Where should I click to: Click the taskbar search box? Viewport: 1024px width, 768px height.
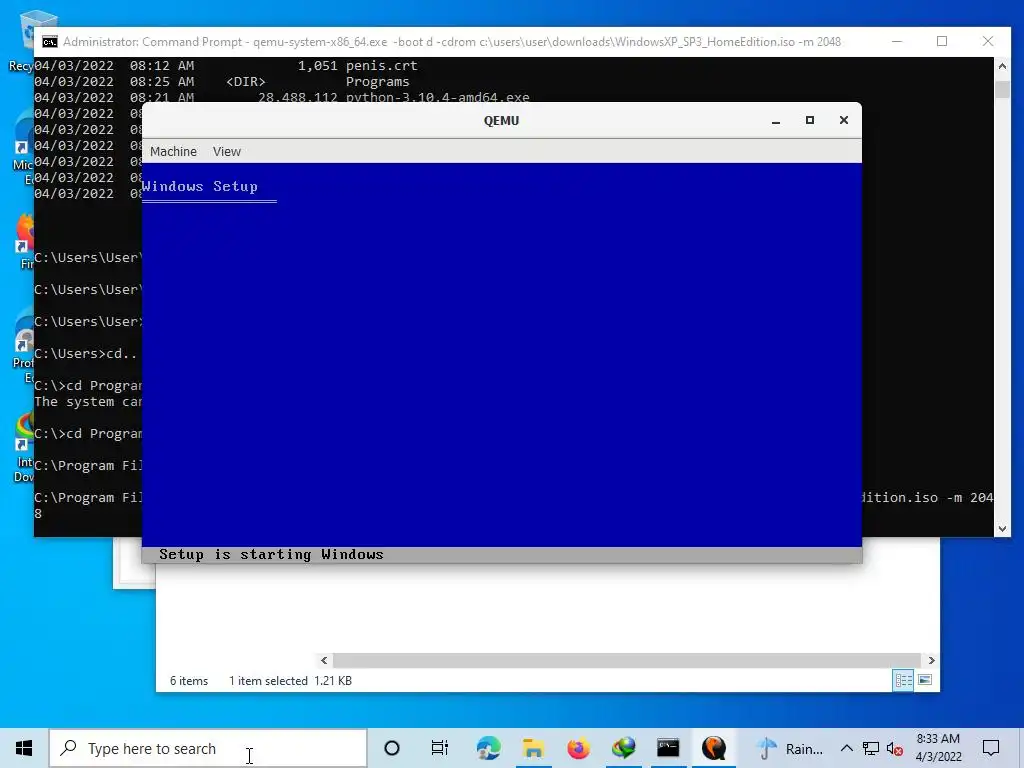click(208, 748)
